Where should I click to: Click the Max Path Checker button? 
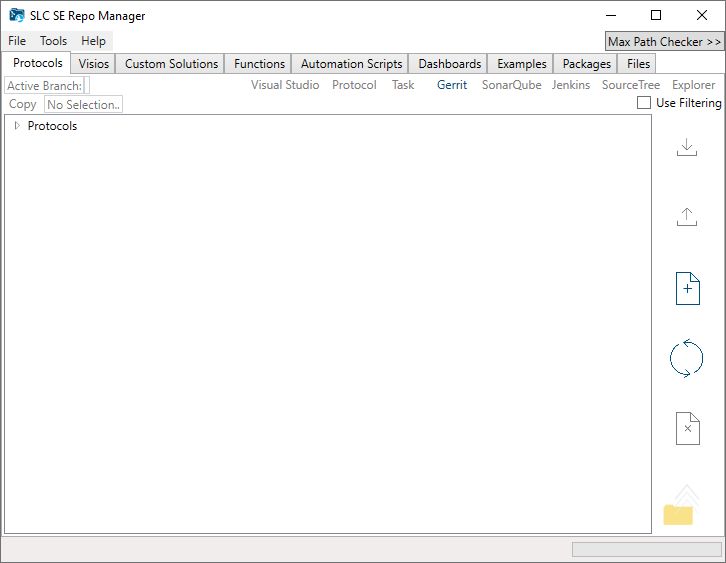[664, 42]
